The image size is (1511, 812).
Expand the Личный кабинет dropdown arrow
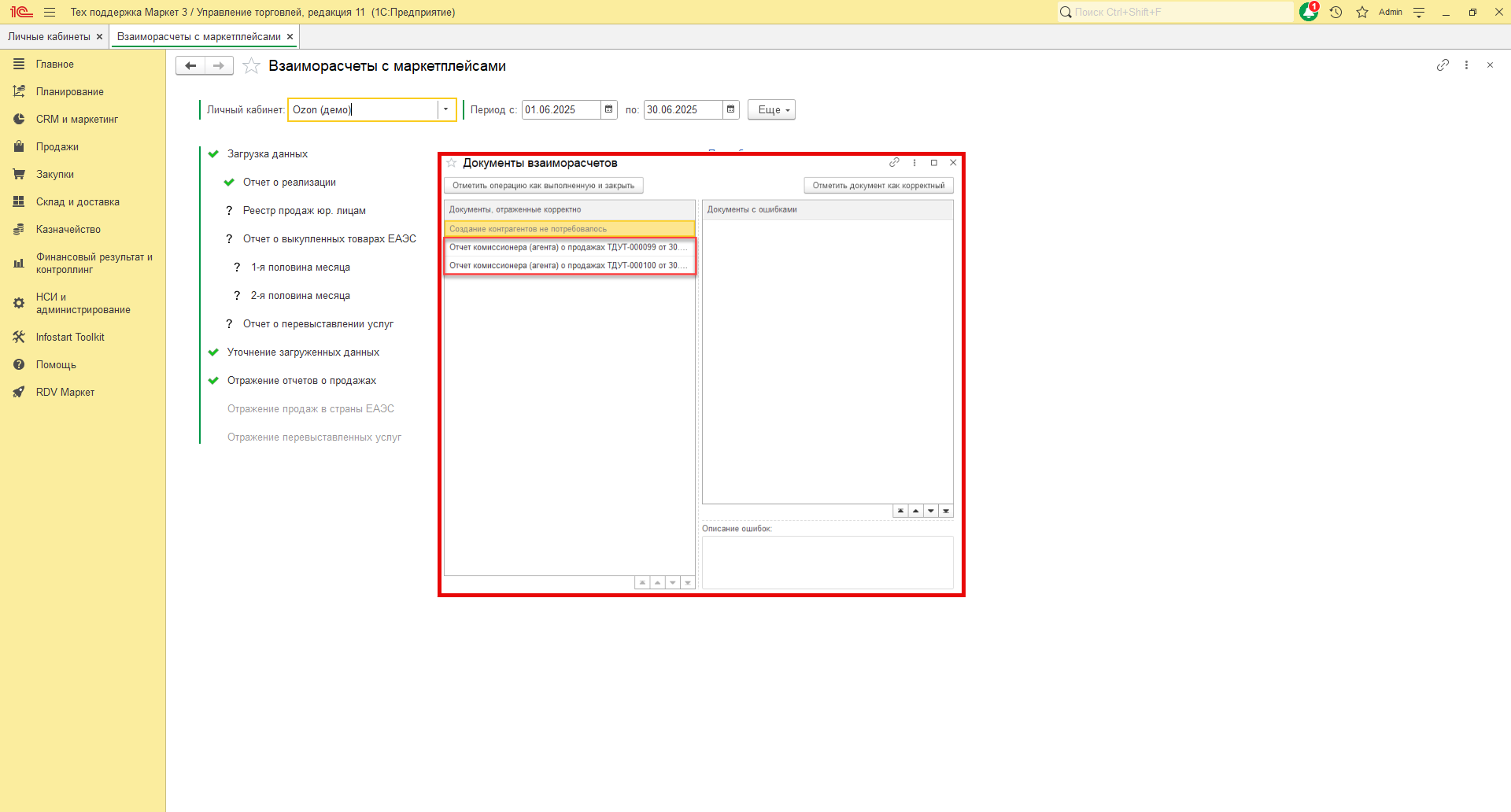click(x=446, y=109)
